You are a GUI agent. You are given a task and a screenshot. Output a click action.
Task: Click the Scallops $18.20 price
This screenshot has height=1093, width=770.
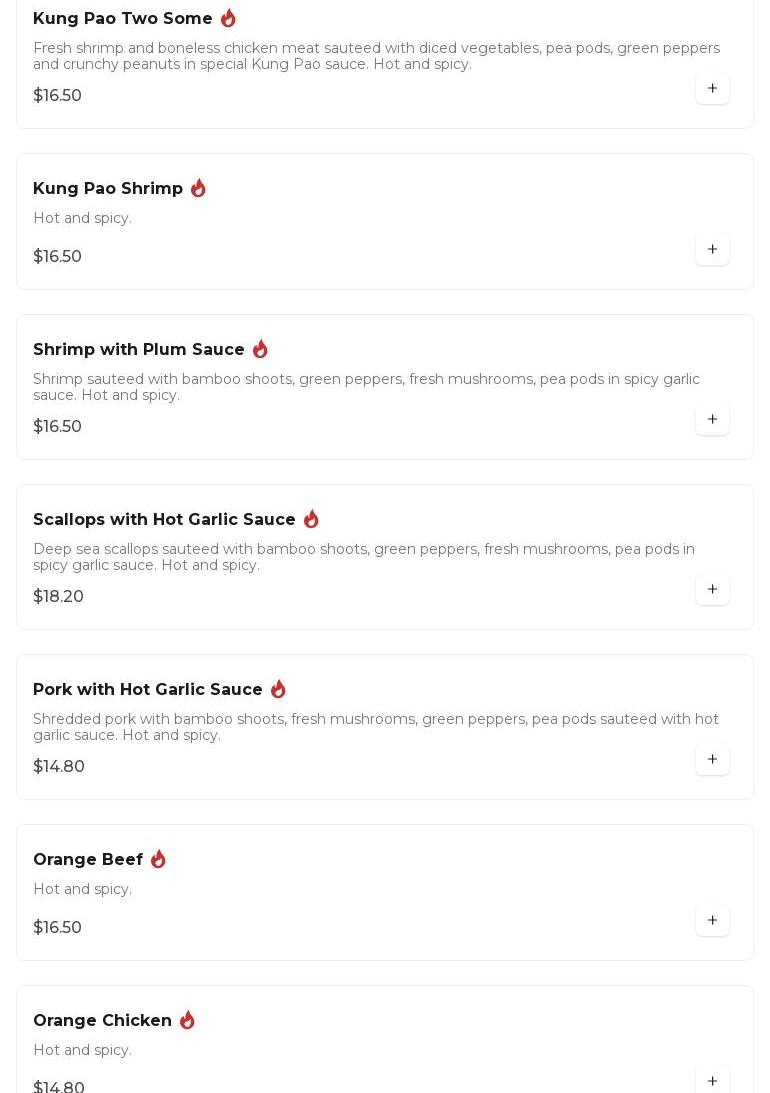[x=59, y=597]
